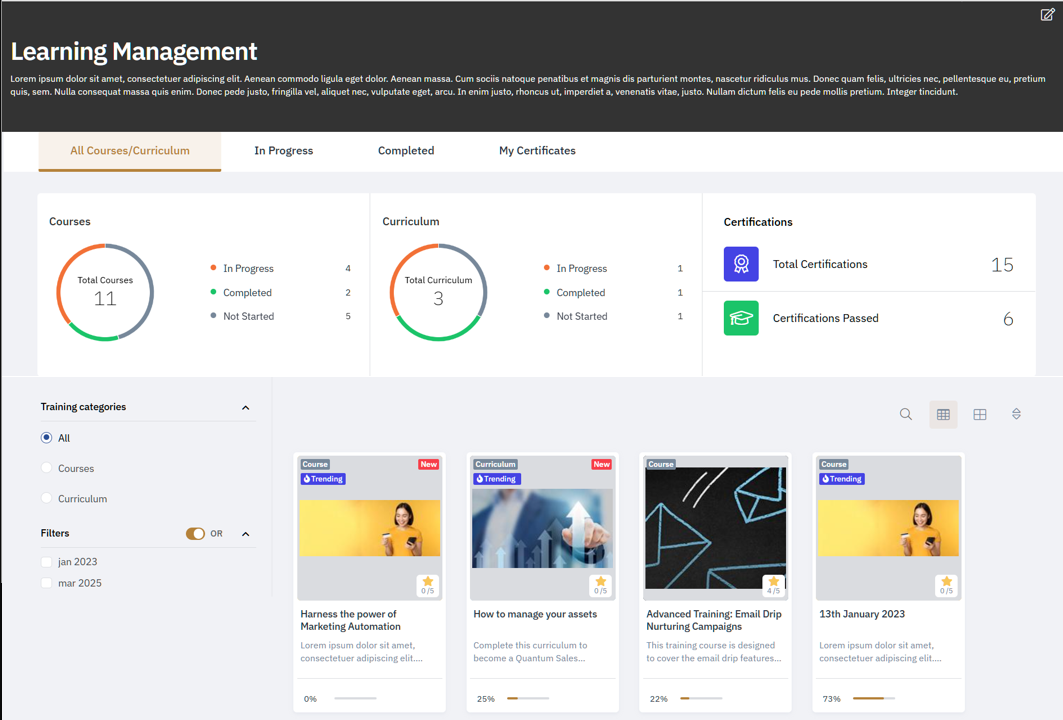Click the Certifications Passed graduation cap icon
1063x720 pixels.
(x=741, y=318)
